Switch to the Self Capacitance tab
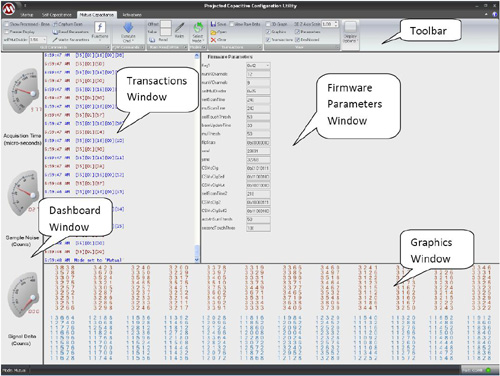Image resolution: width=500 pixels, height=376 pixels. 57,15
